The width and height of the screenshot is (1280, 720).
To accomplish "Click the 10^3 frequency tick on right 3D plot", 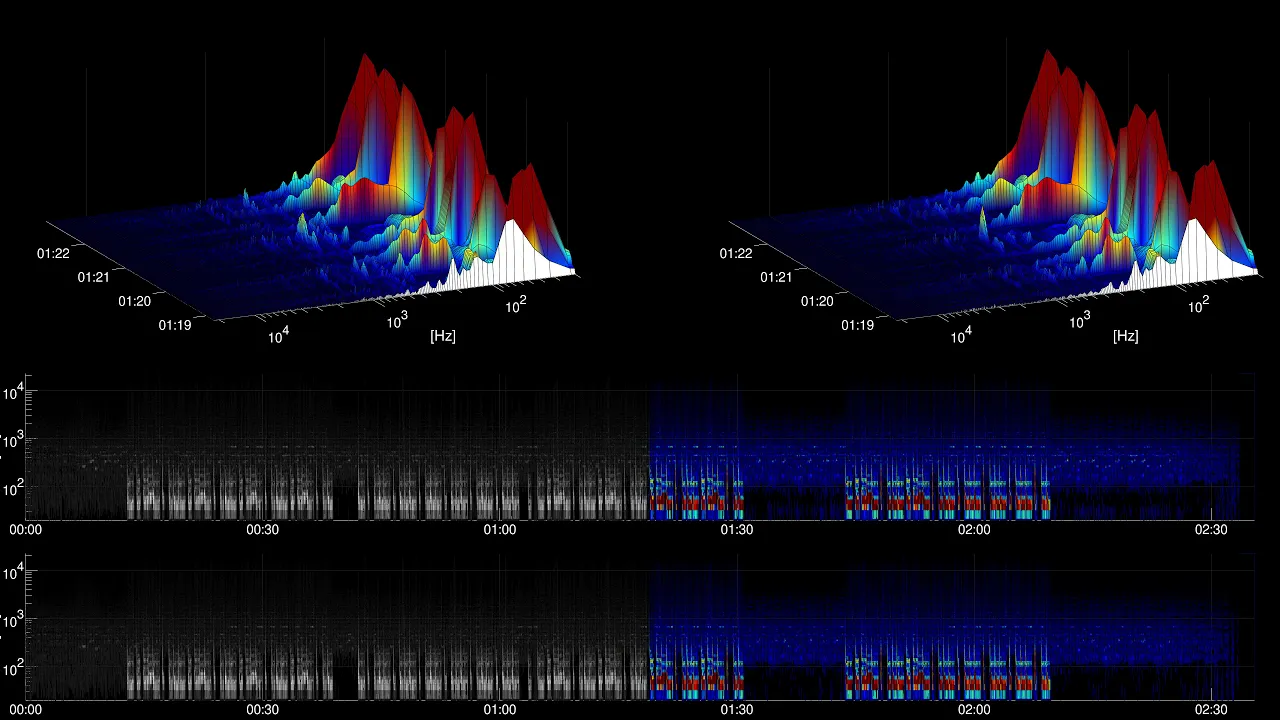I will pos(1079,319).
